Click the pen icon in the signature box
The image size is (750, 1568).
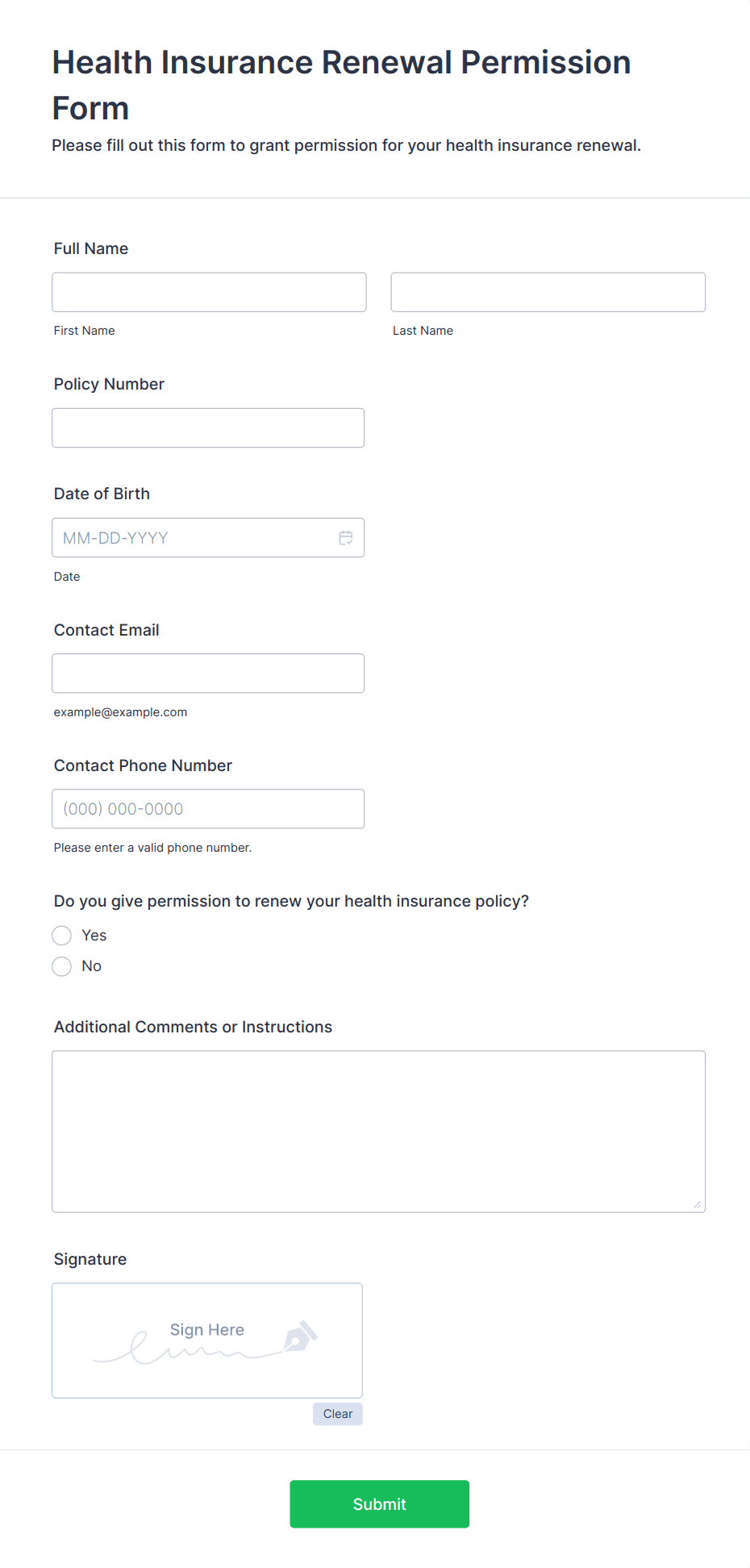click(301, 1337)
